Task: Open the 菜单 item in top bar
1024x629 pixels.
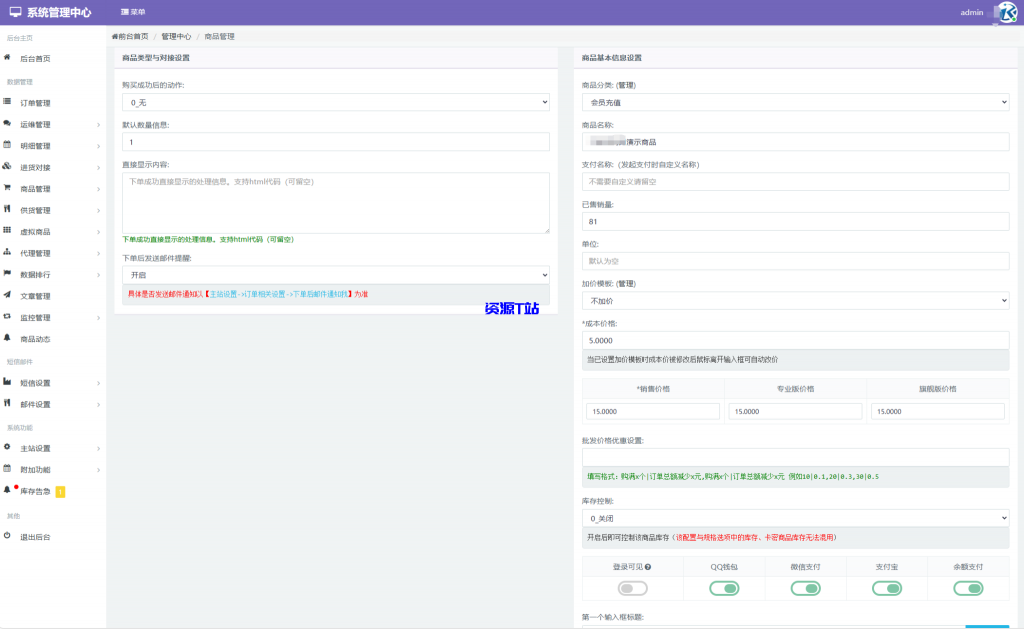Action: click(x=133, y=12)
